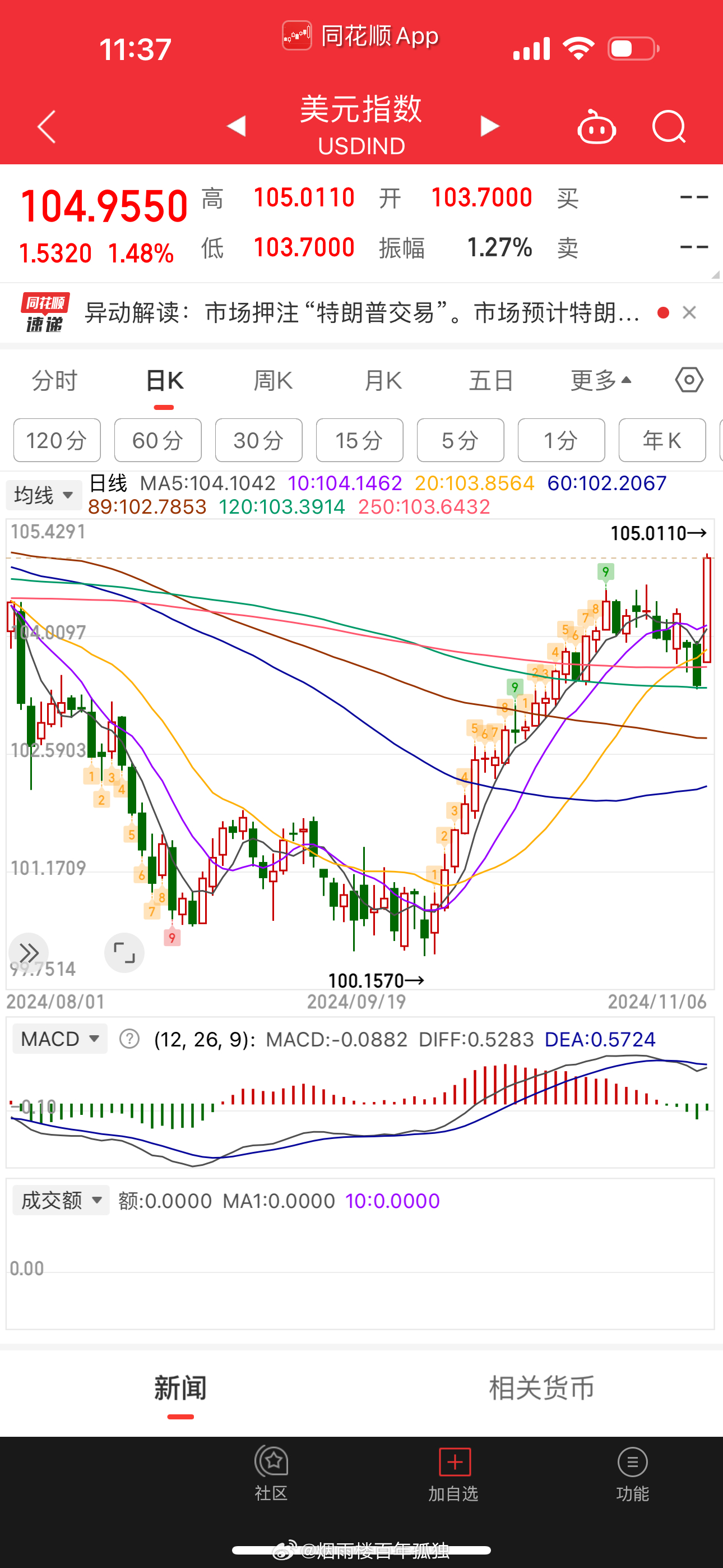723x1568 pixels.
Task: Tap the 60:102.2067 moving average value
Action: point(607,483)
